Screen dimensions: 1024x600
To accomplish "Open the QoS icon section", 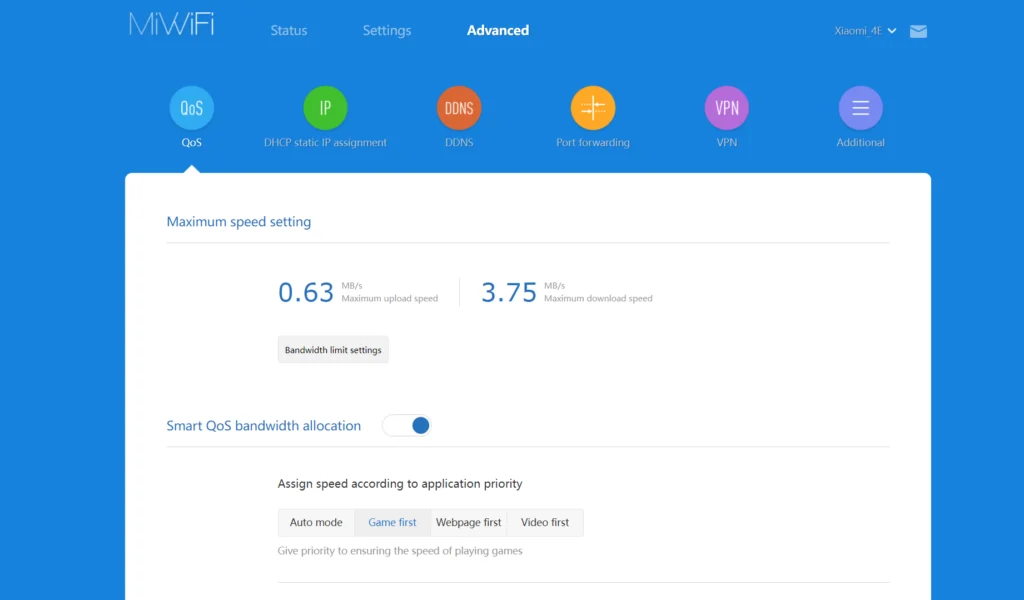I will 191,108.
